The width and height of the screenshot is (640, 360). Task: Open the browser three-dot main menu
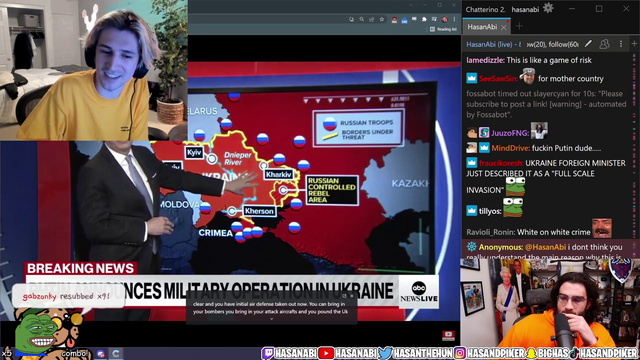pos(454,19)
